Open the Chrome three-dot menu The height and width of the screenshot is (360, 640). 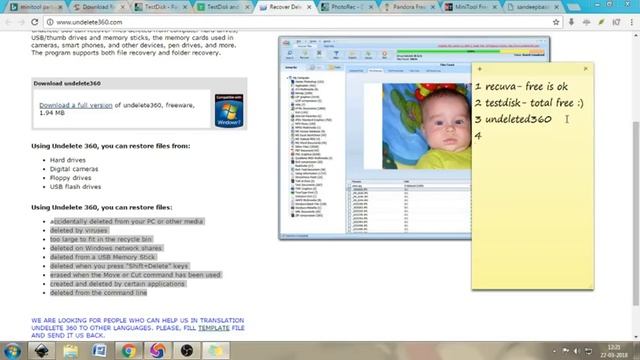pyautogui.click(x=631, y=22)
